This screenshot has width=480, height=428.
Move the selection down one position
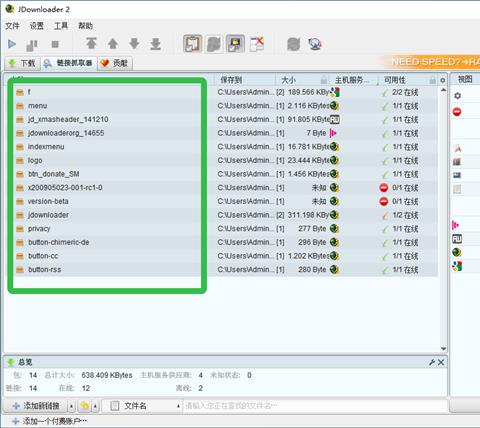[134, 44]
